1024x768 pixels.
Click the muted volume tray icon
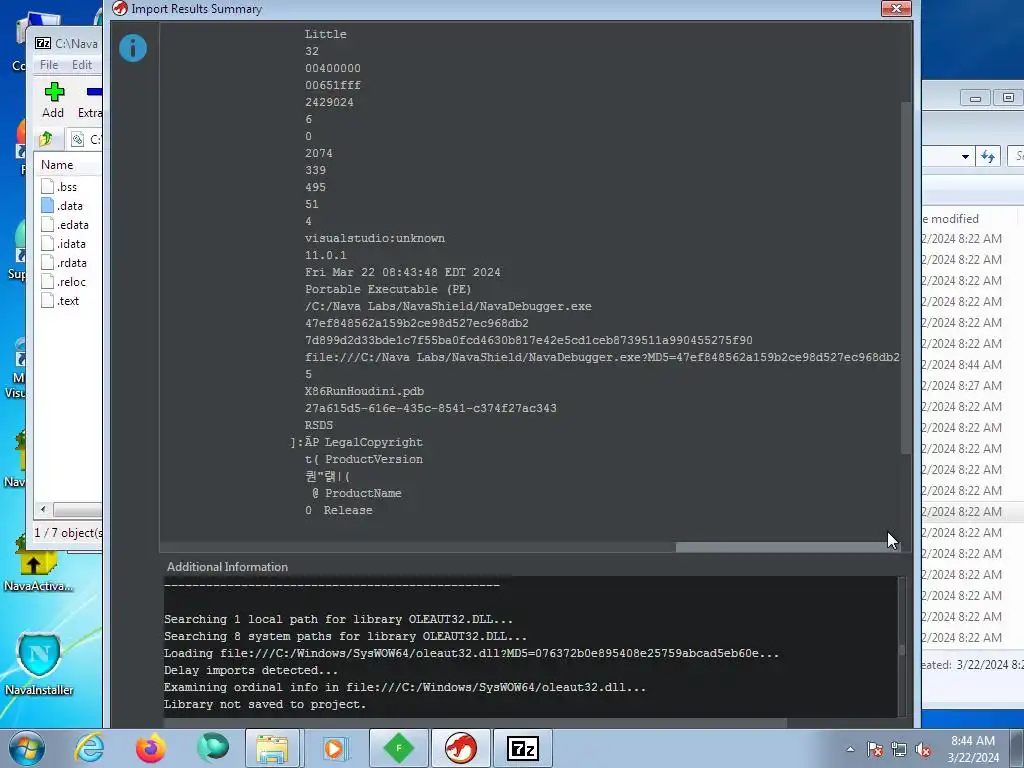pos(923,749)
